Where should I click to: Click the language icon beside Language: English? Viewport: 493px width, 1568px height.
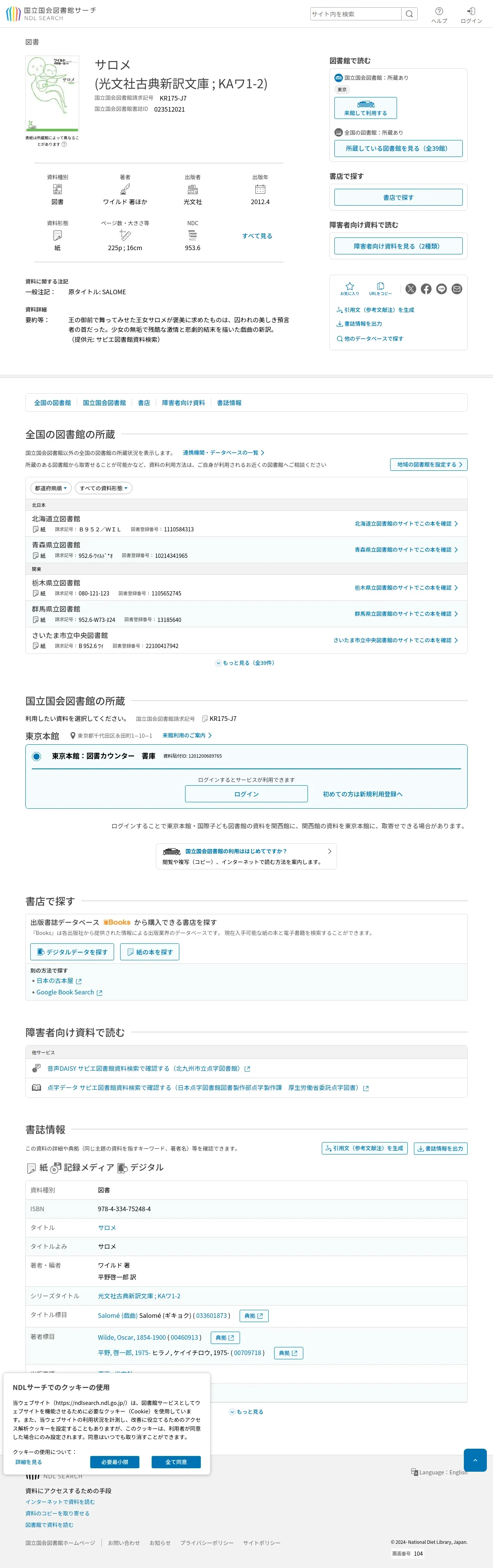coord(414,1472)
